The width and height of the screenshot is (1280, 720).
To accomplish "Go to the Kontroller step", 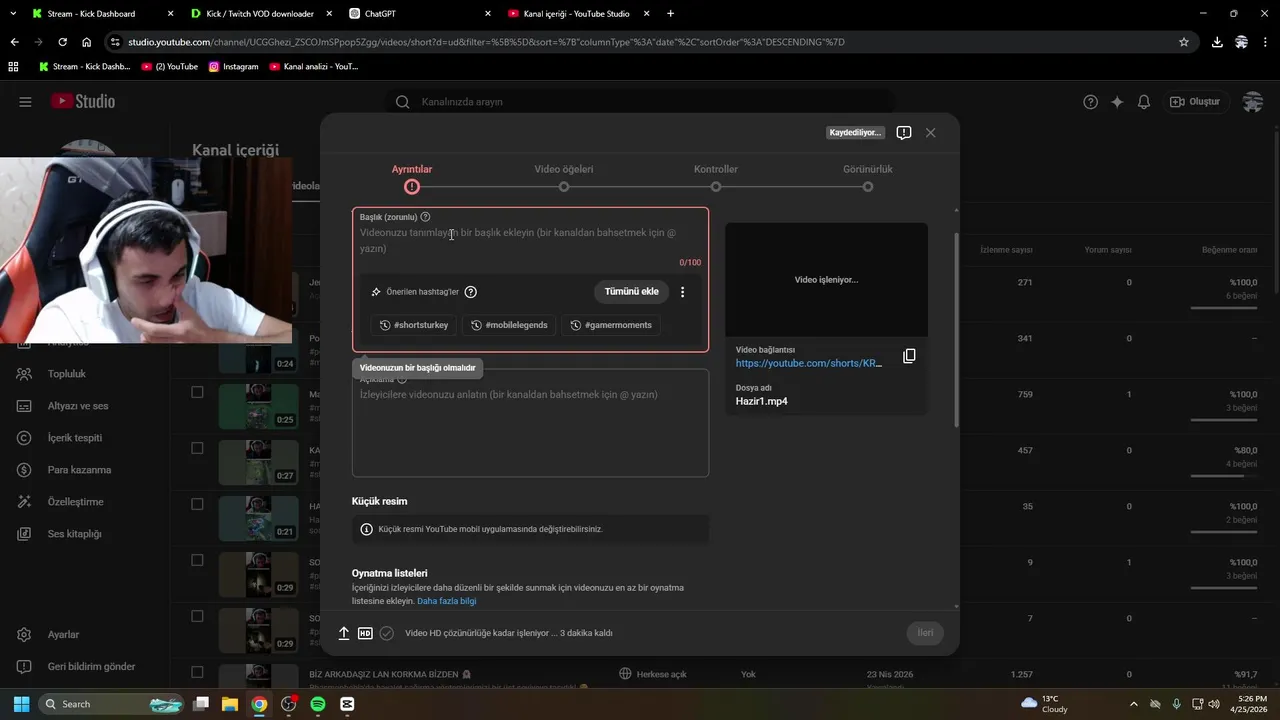I will tap(716, 178).
